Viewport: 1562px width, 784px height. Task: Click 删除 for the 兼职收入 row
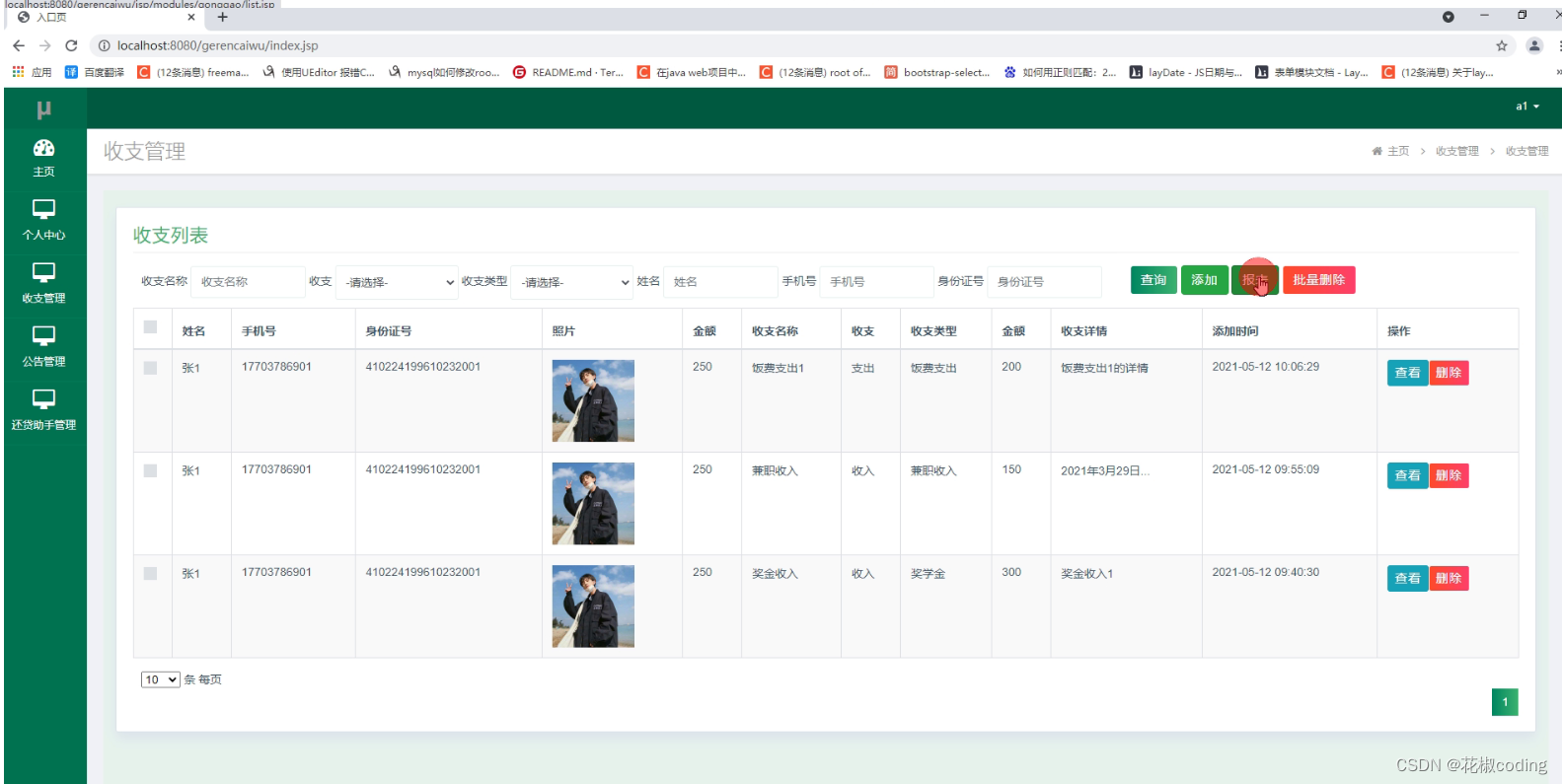click(x=1449, y=475)
